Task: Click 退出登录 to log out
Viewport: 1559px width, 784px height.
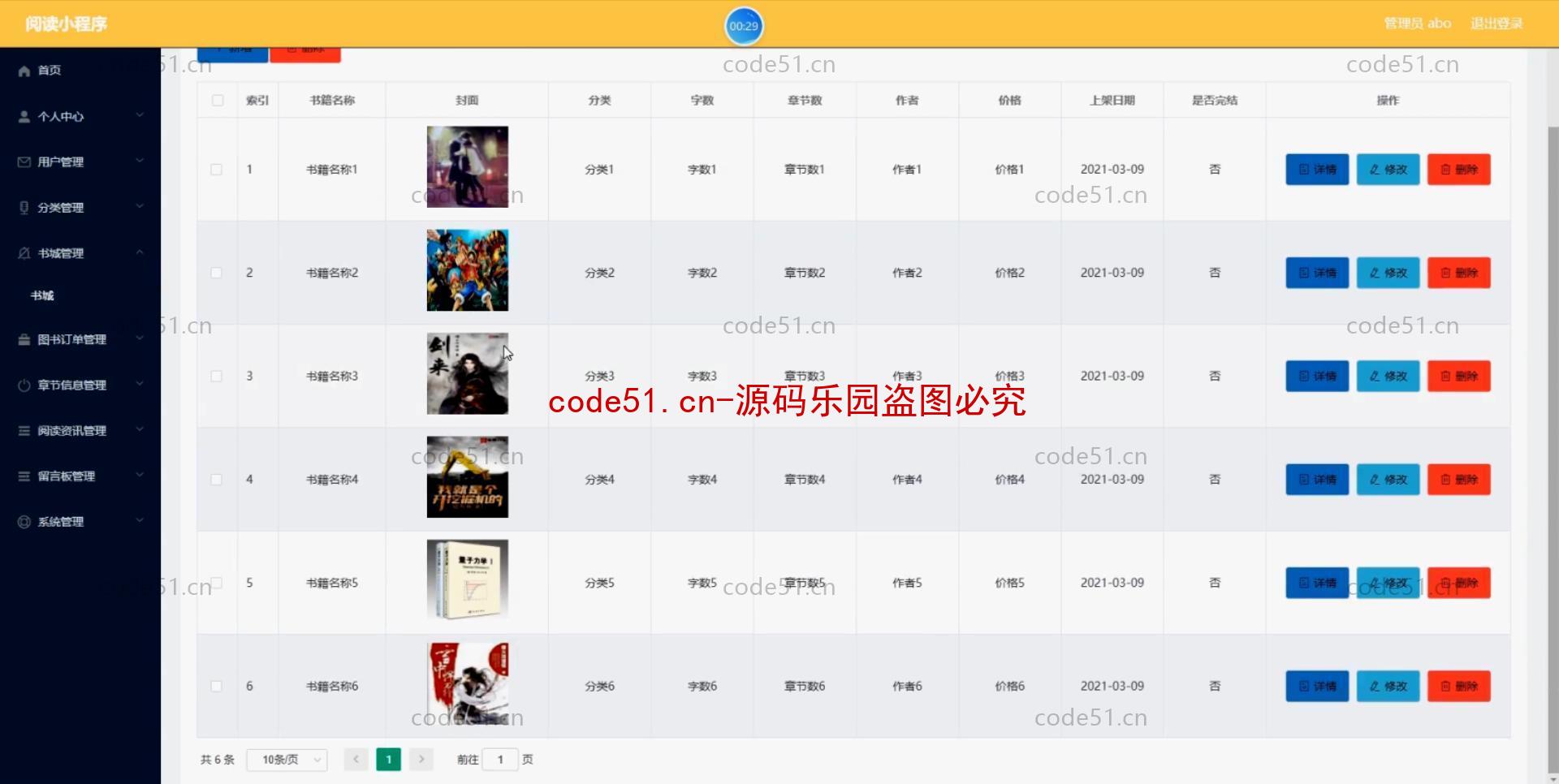Action: 1496,24
